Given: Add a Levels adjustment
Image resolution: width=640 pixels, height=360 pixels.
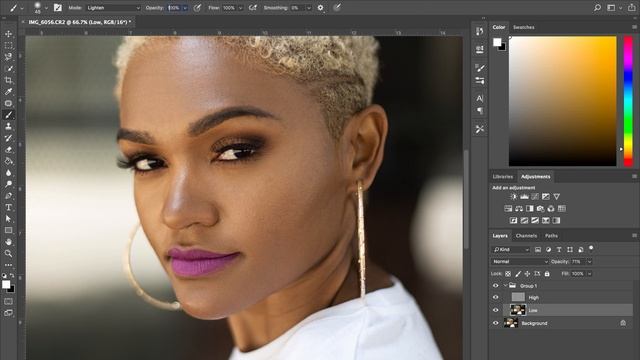Looking at the screenshot, I should click(x=524, y=197).
